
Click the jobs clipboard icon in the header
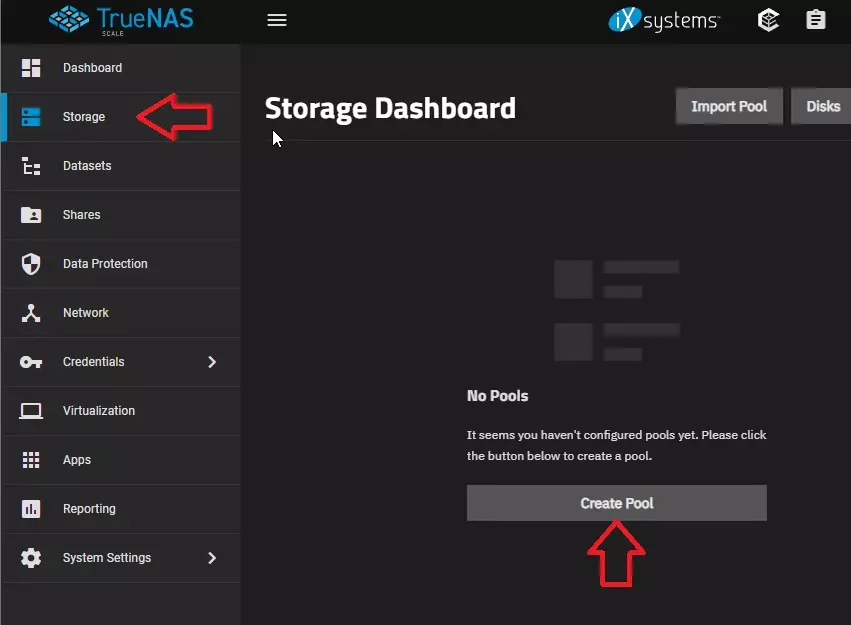[816, 19]
